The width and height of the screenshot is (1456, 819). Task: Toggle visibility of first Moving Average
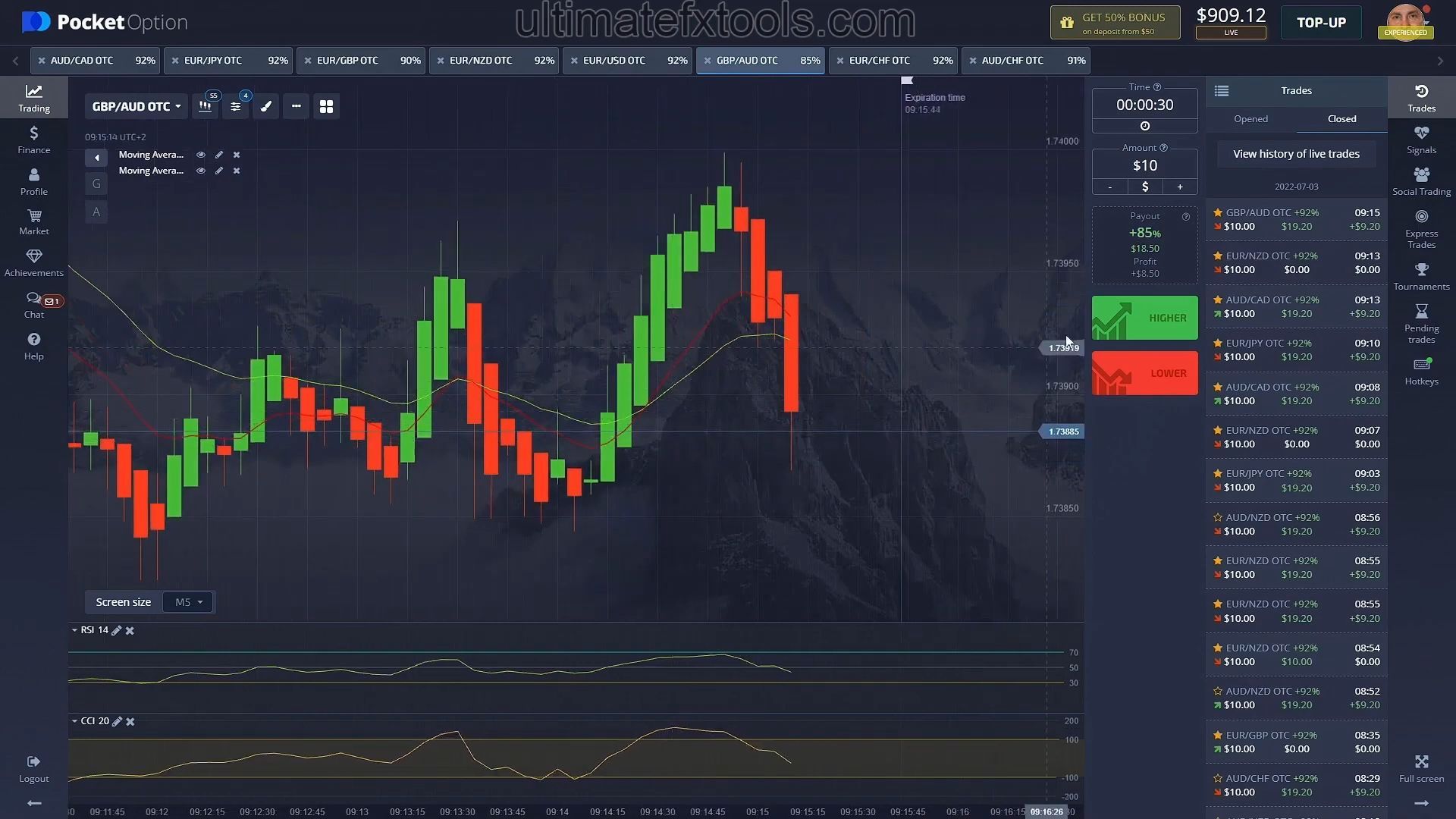[x=201, y=155]
